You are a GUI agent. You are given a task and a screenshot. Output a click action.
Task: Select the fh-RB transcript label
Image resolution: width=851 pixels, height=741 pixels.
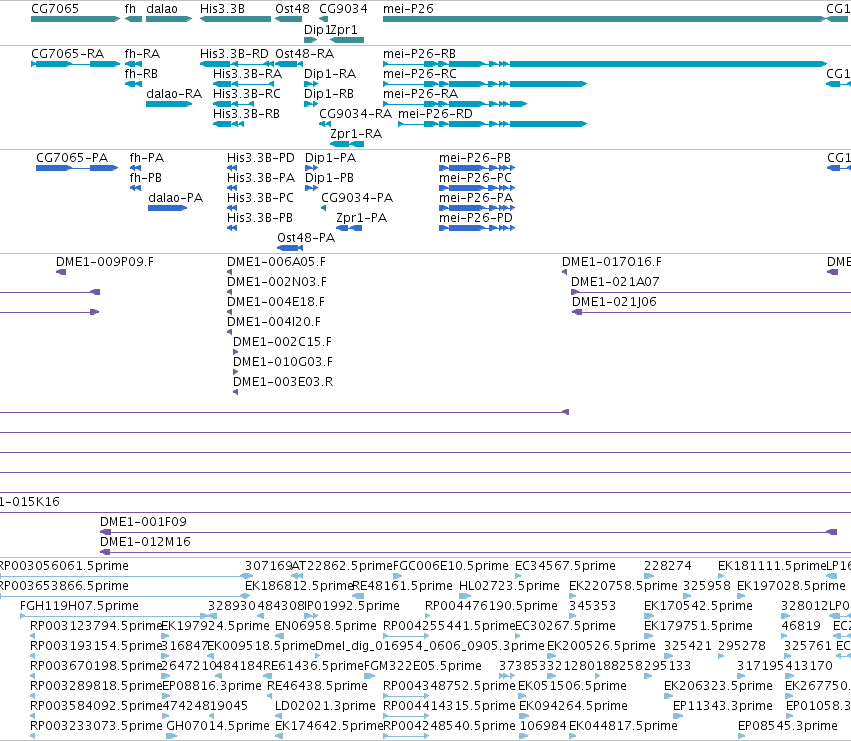[141, 74]
